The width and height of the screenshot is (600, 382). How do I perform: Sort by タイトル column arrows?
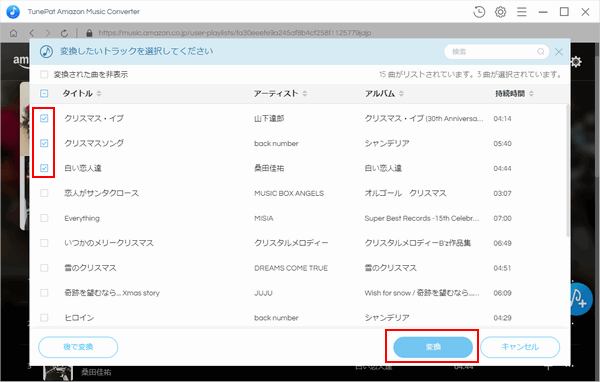(x=99, y=93)
